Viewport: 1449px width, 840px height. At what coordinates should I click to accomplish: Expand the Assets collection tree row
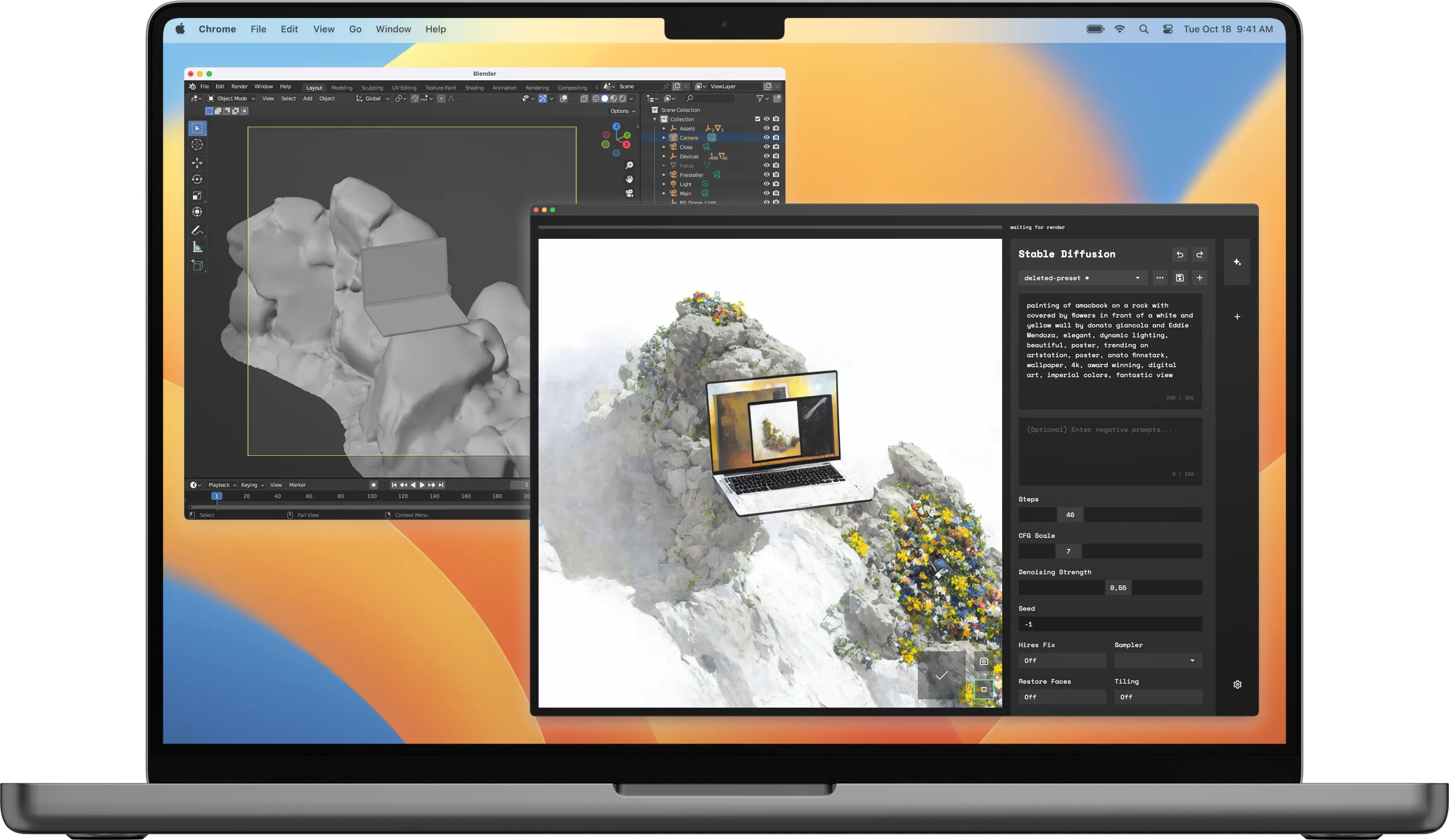point(664,129)
